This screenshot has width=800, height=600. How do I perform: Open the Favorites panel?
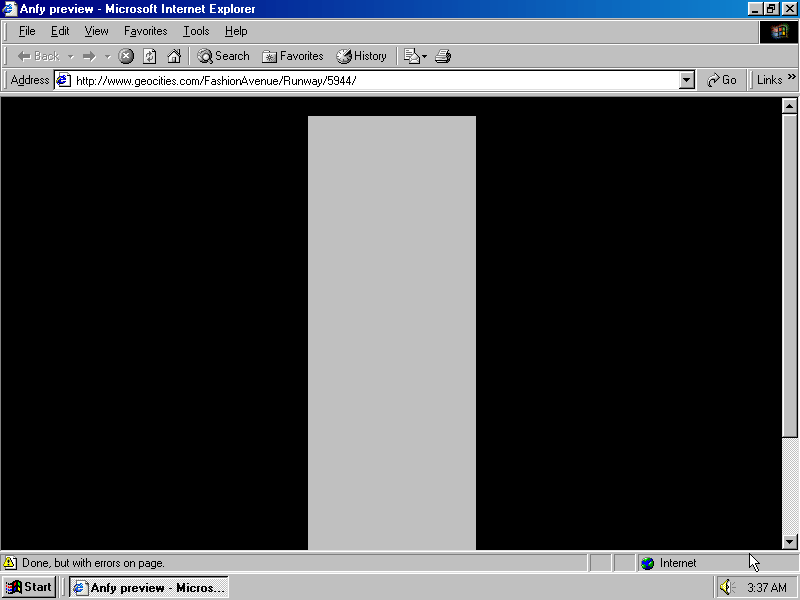(292, 56)
